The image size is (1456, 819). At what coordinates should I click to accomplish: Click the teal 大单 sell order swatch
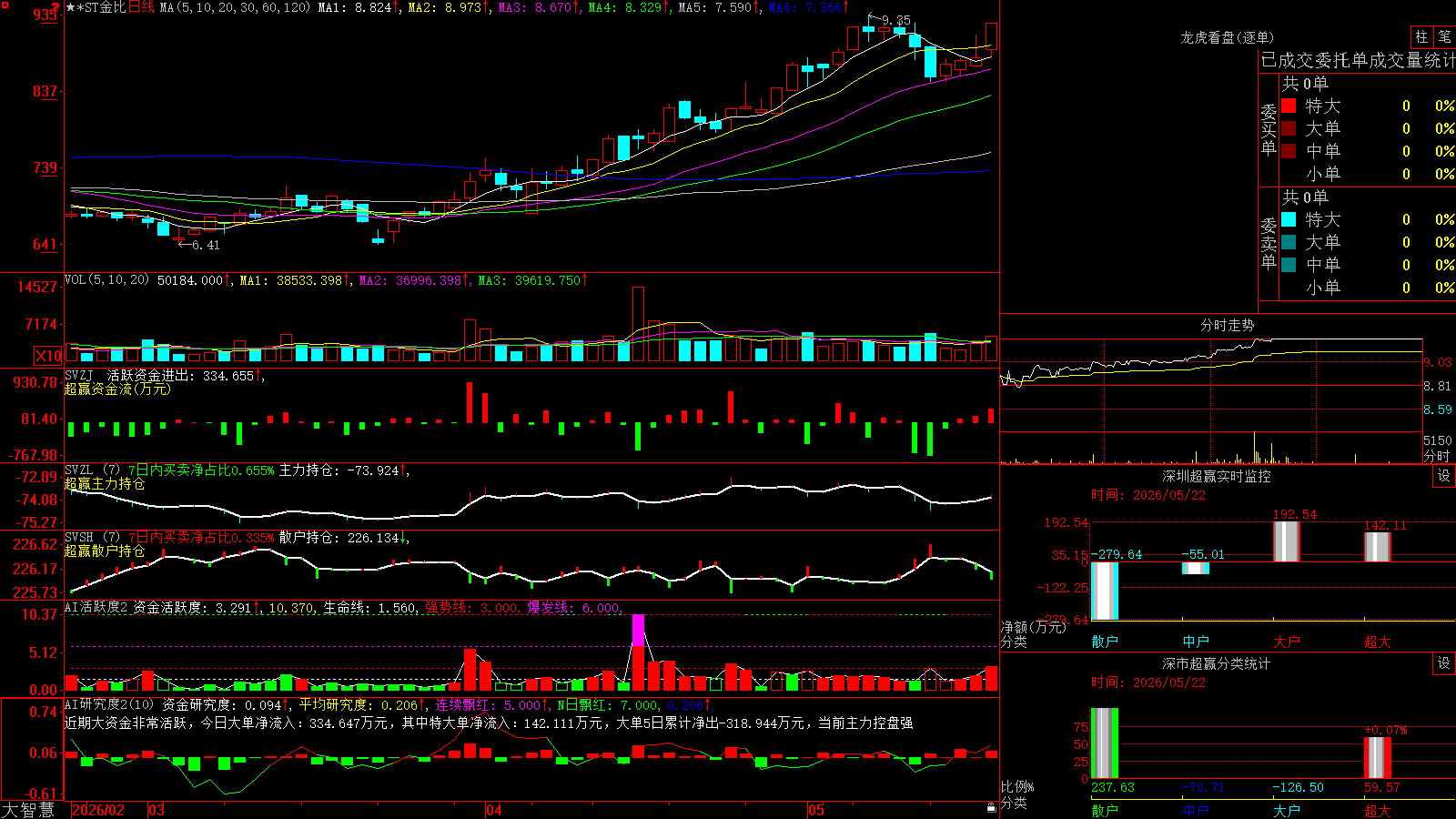tap(1289, 242)
